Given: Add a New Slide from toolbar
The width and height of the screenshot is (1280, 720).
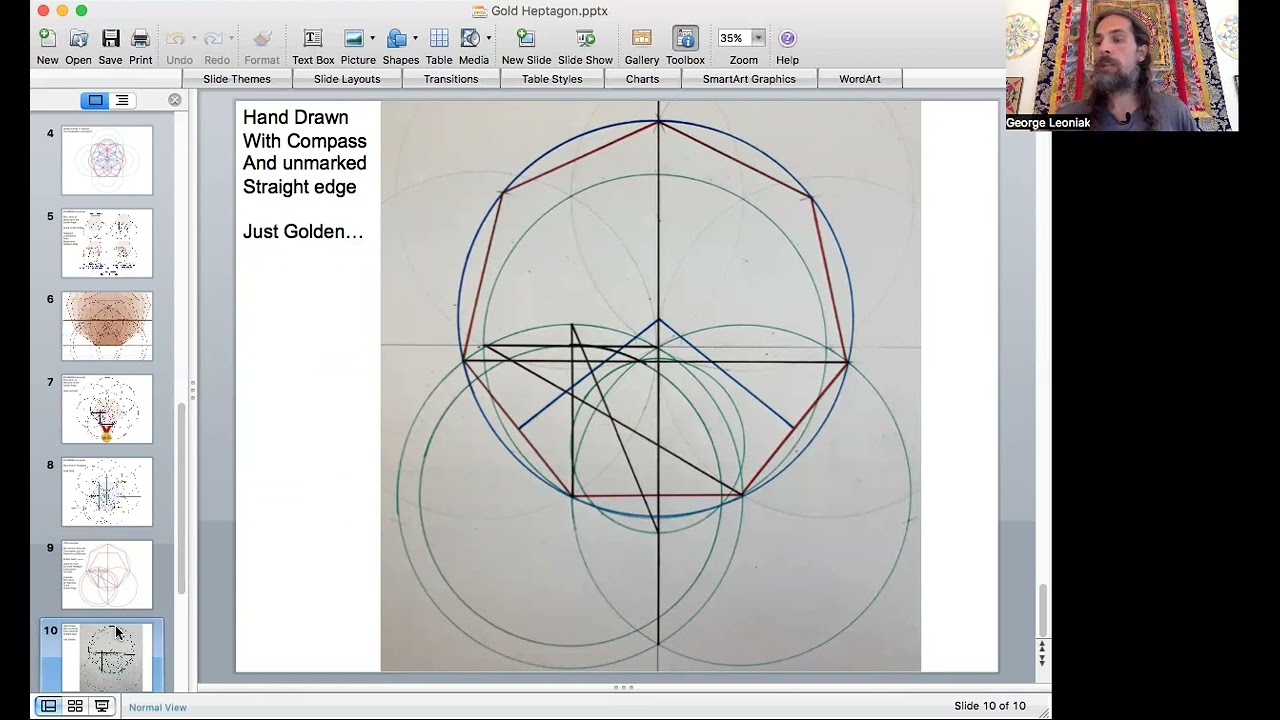Looking at the screenshot, I should pos(526,38).
